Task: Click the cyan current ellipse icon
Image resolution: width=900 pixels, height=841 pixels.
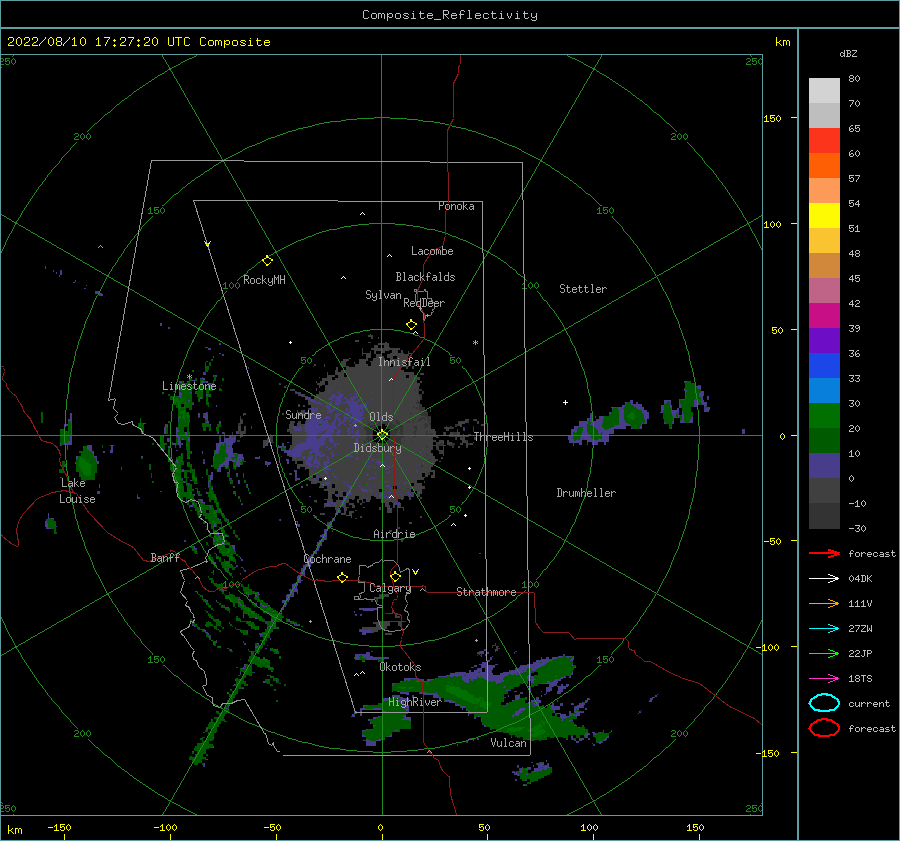Action: click(x=824, y=703)
